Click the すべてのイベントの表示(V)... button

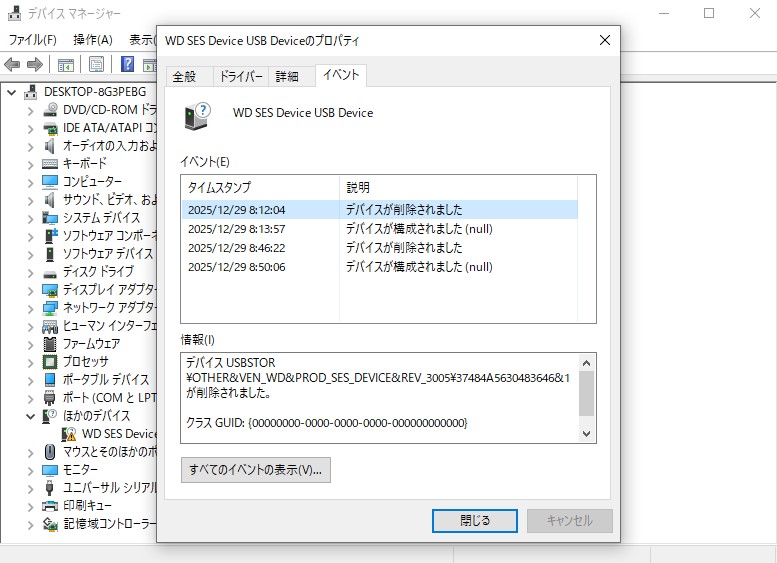point(255,470)
